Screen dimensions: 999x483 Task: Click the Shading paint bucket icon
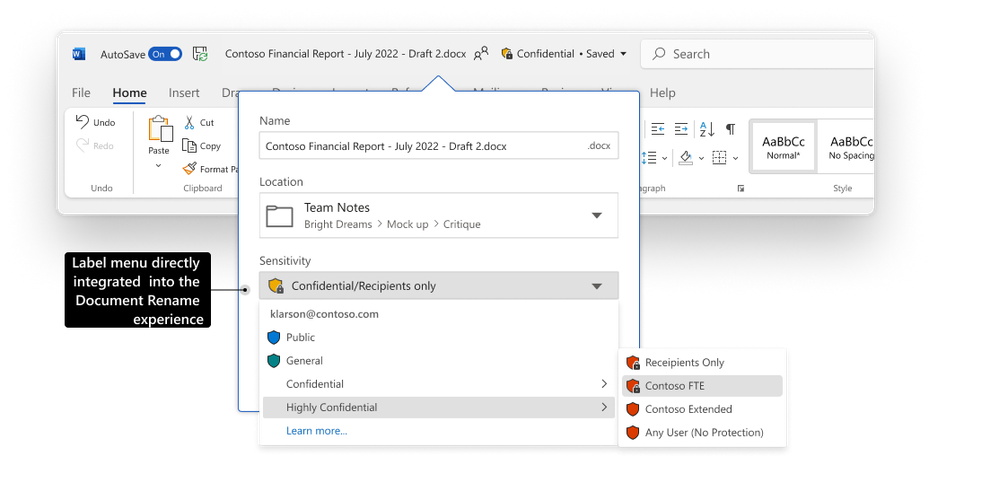pos(686,157)
